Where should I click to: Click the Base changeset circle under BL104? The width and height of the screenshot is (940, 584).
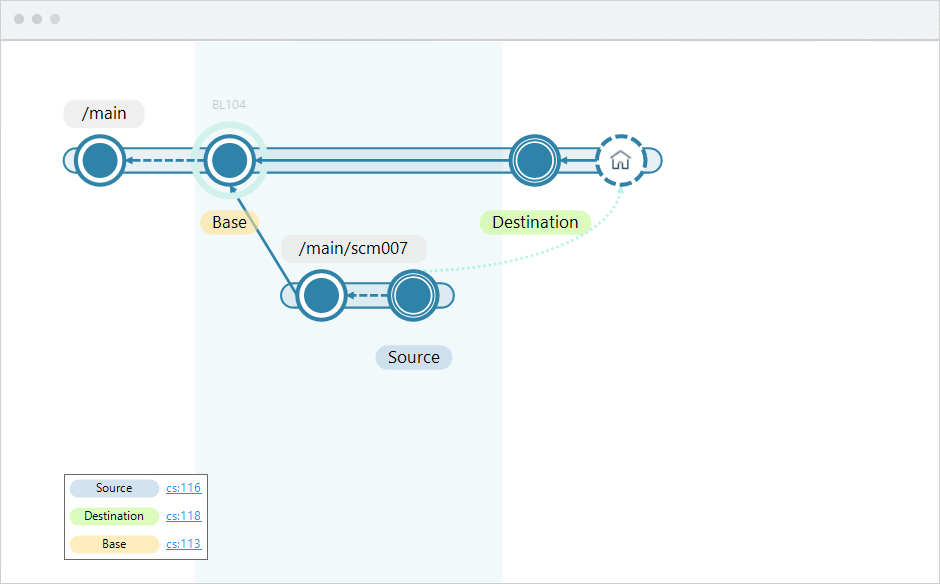coord(229,158)
